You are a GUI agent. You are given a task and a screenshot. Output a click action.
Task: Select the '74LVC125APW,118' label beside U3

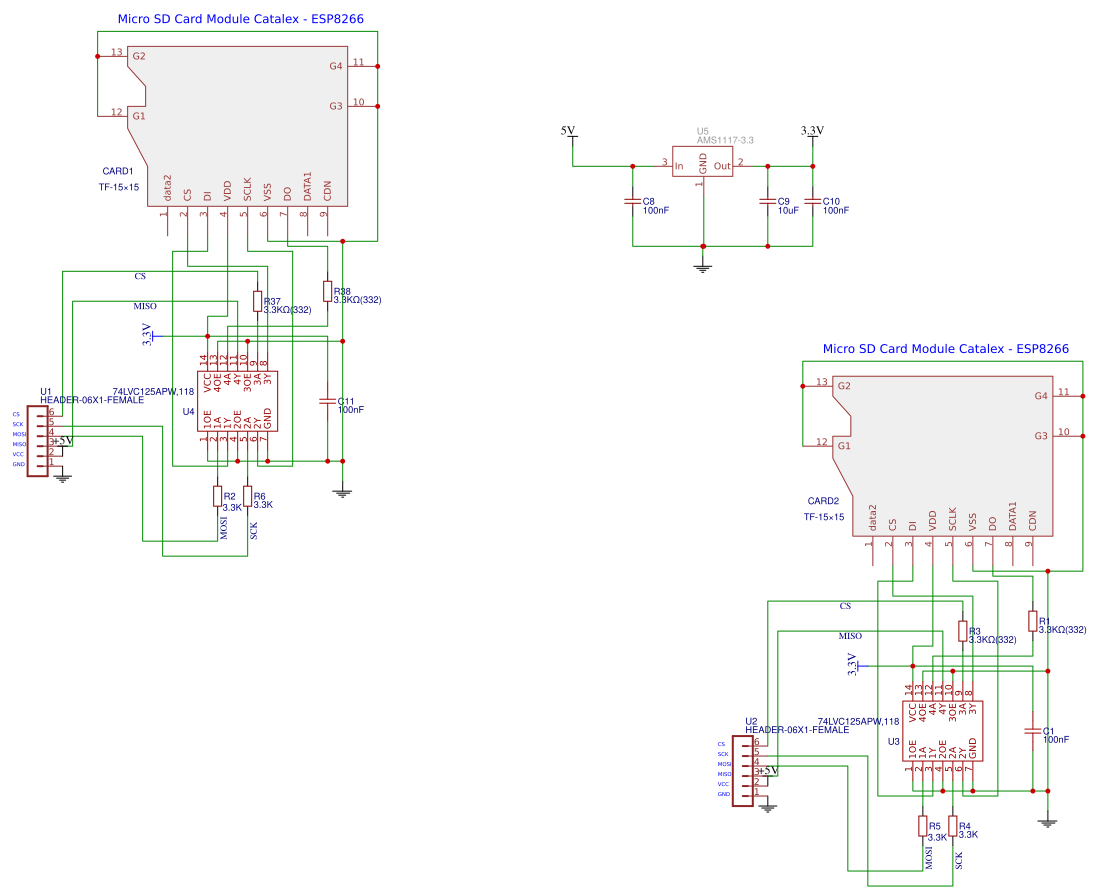[858, 721]
